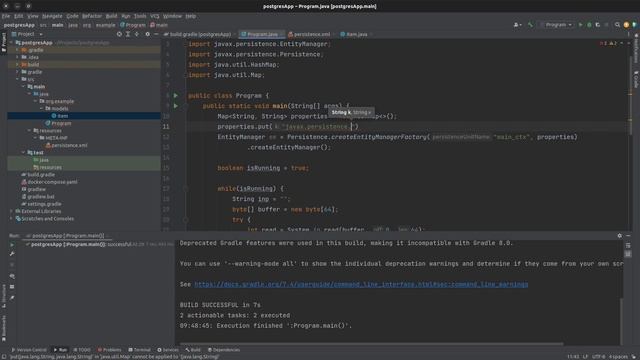The height and width of the screenshot is (360, 640).
Task: Open Services tool window
Action: tap(168, 350)
